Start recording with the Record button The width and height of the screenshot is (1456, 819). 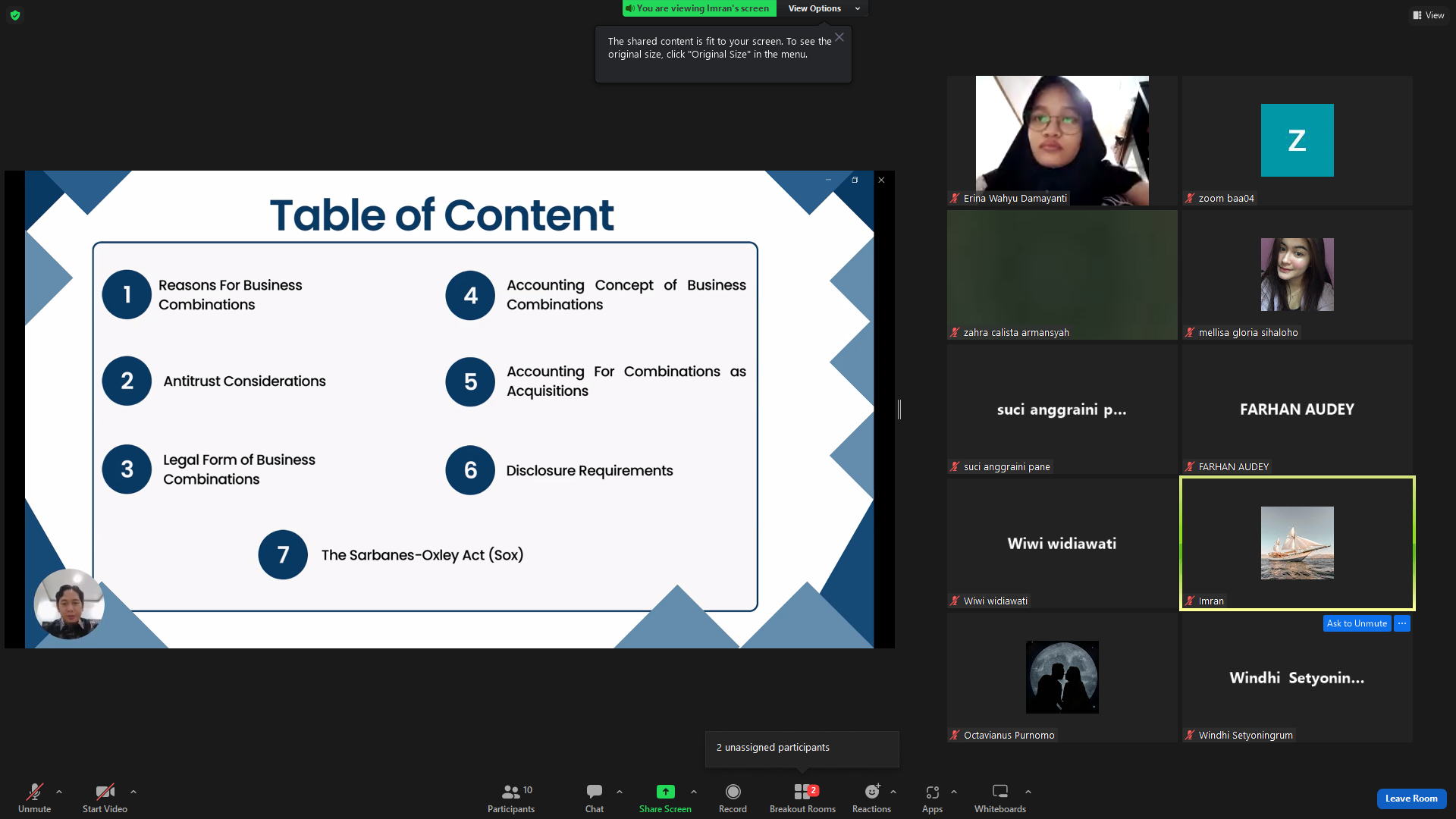(x=733, y=798)
